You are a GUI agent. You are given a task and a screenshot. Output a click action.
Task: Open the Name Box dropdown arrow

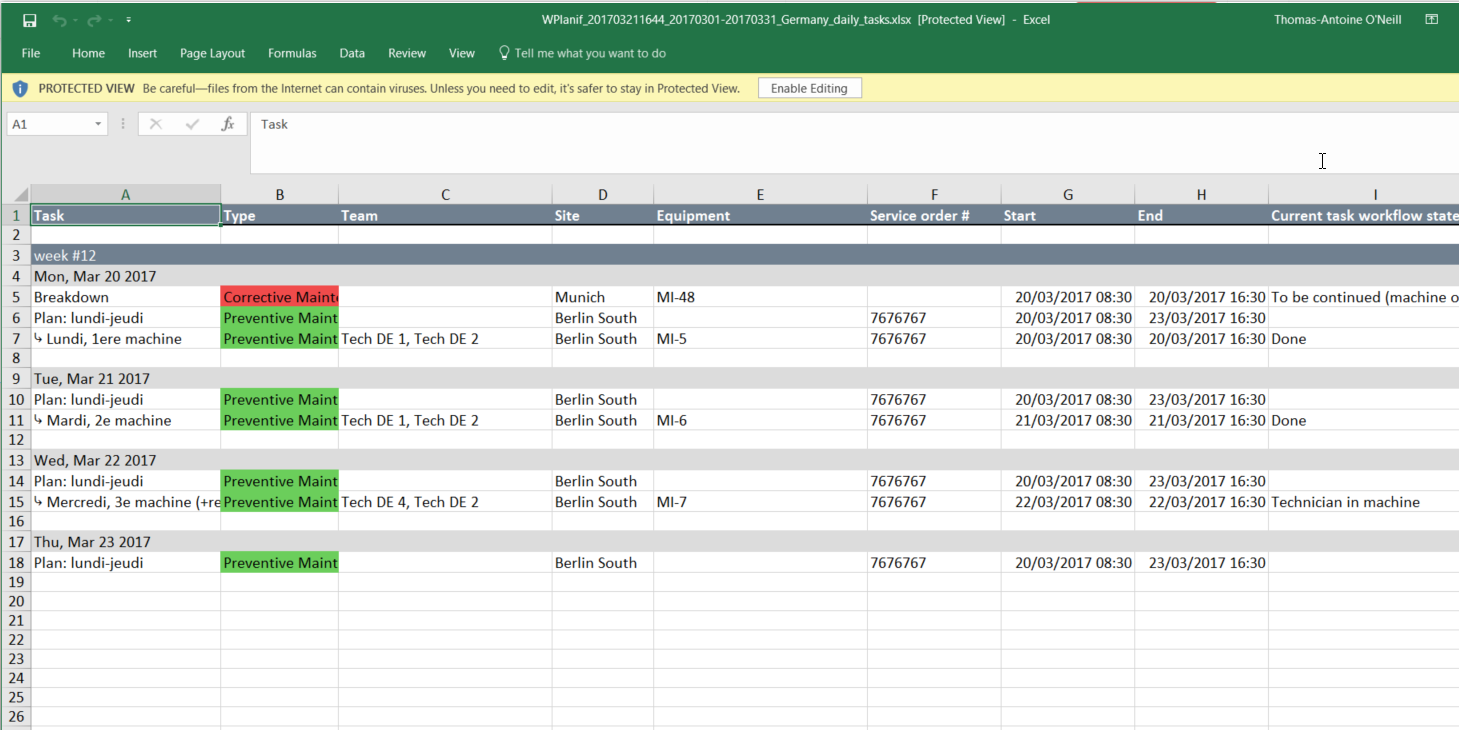(96, 123)
